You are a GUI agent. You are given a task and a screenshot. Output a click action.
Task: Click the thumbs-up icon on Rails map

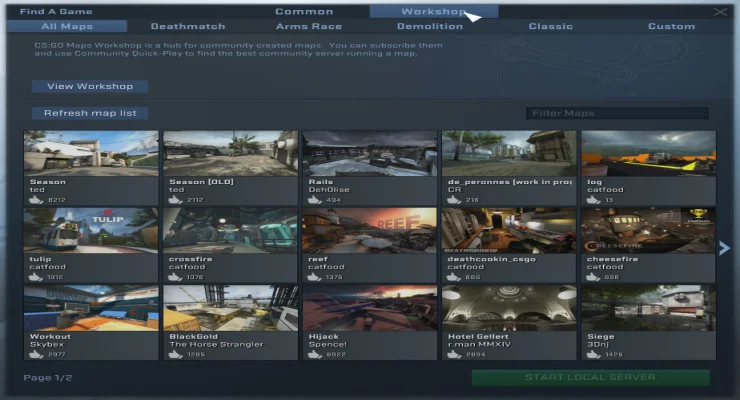(x=315, y=200)
